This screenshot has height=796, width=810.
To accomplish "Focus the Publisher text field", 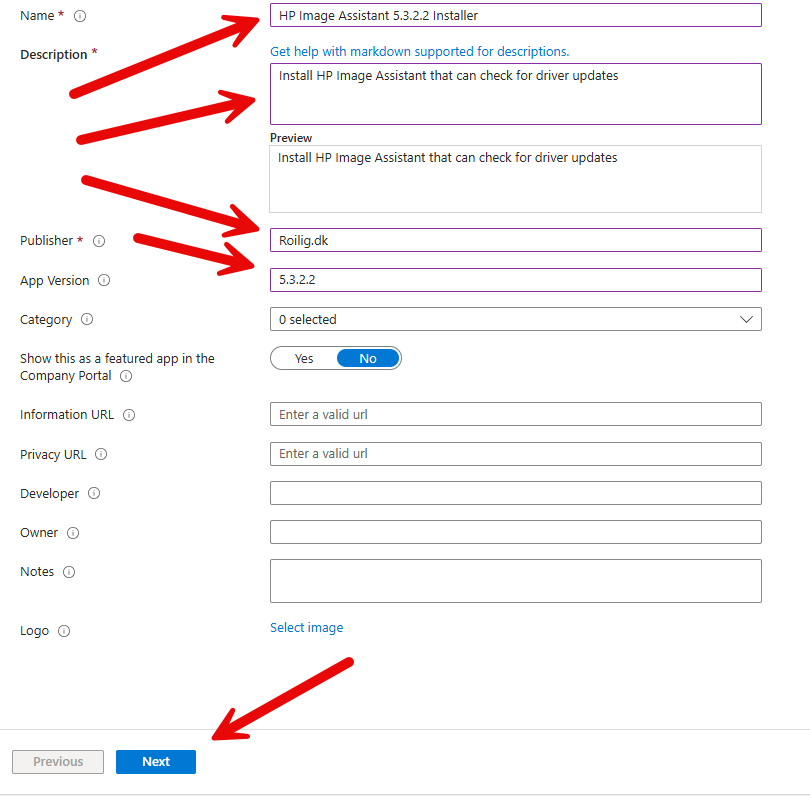I will tap(515, 240).
